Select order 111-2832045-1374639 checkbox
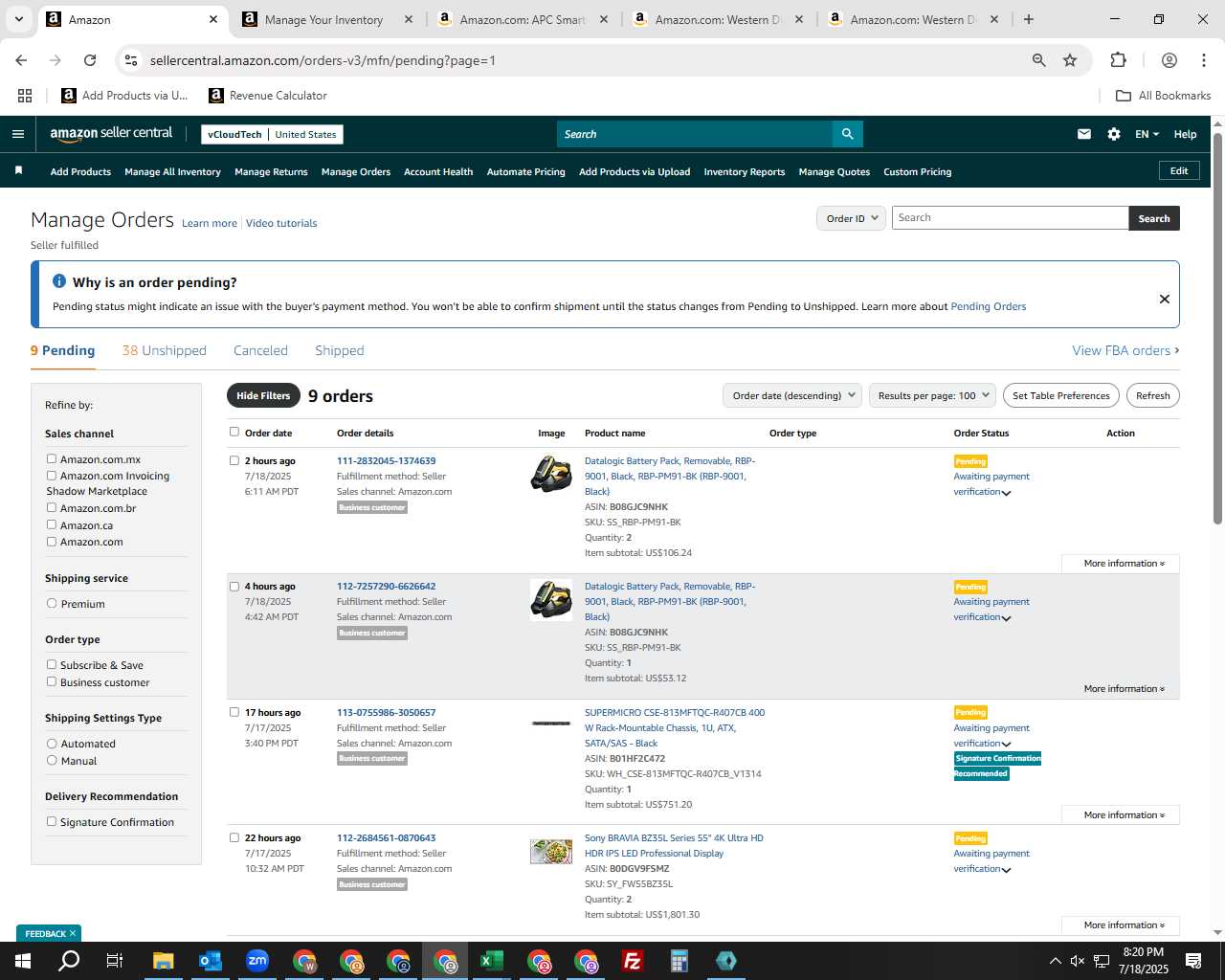 tap(234, 460)
